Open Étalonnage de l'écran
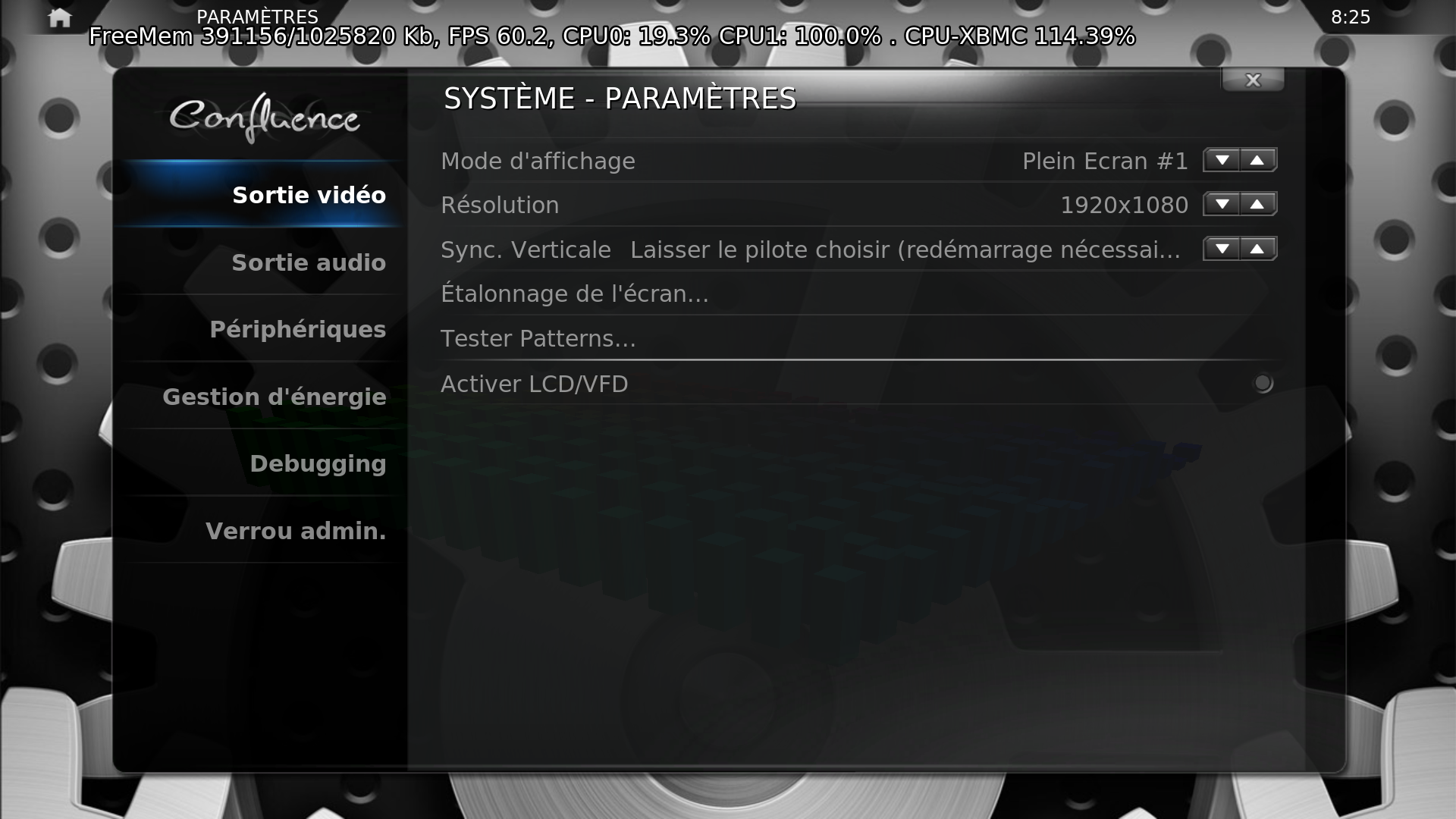Screen dimensions: 1456x819 click(x=858, y=293)
